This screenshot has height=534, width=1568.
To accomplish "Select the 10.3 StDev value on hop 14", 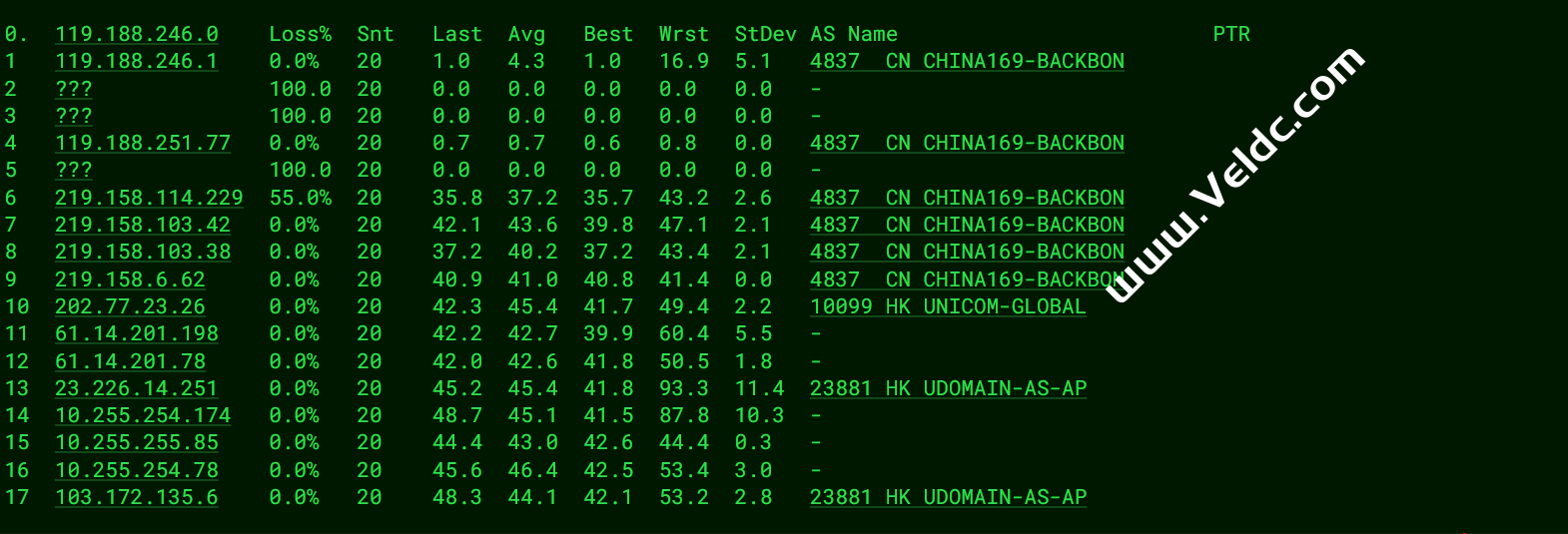I will pyautogui.click(x=760, y=415).
